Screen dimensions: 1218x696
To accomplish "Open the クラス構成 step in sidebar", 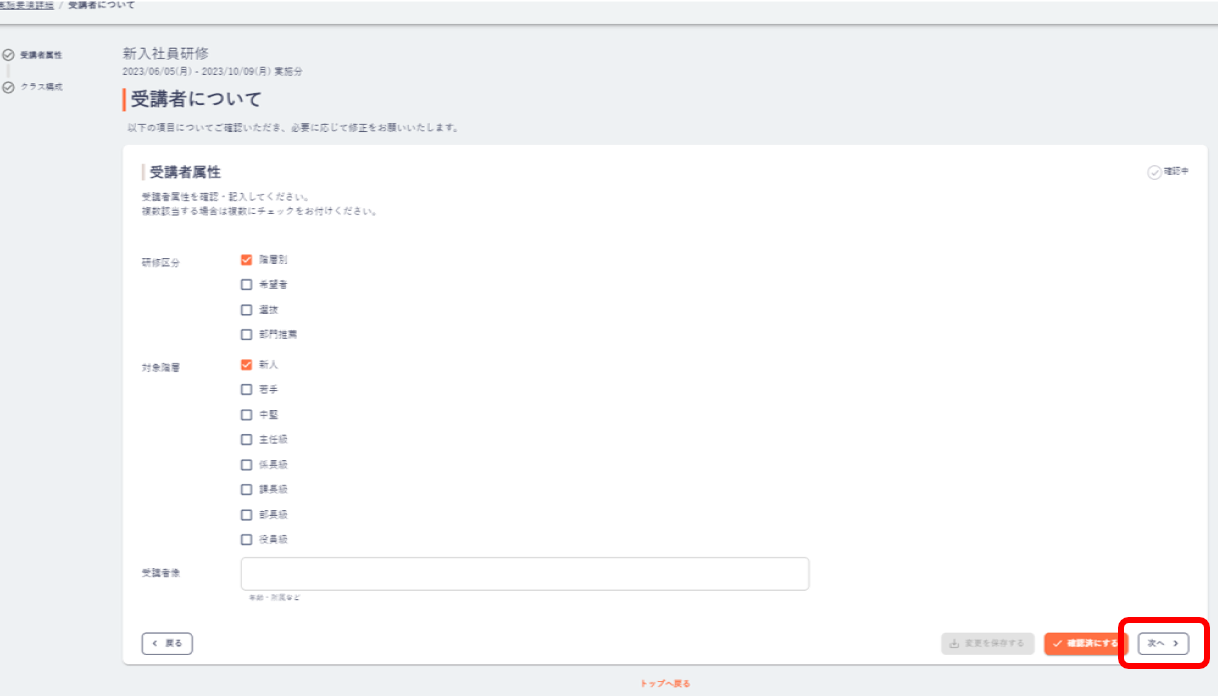I will (x=41, y=88).
